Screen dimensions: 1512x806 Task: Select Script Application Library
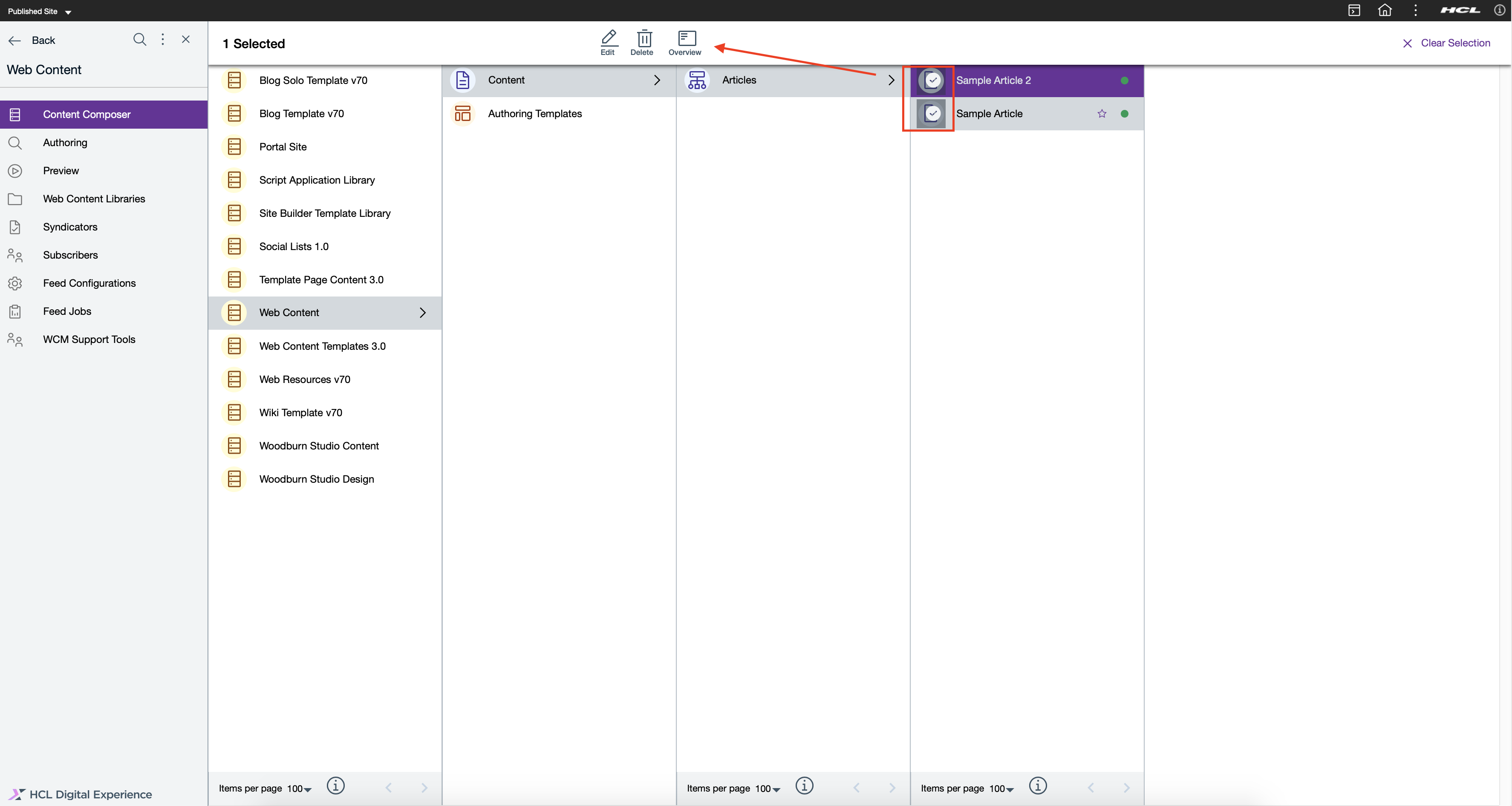(325, 180)
